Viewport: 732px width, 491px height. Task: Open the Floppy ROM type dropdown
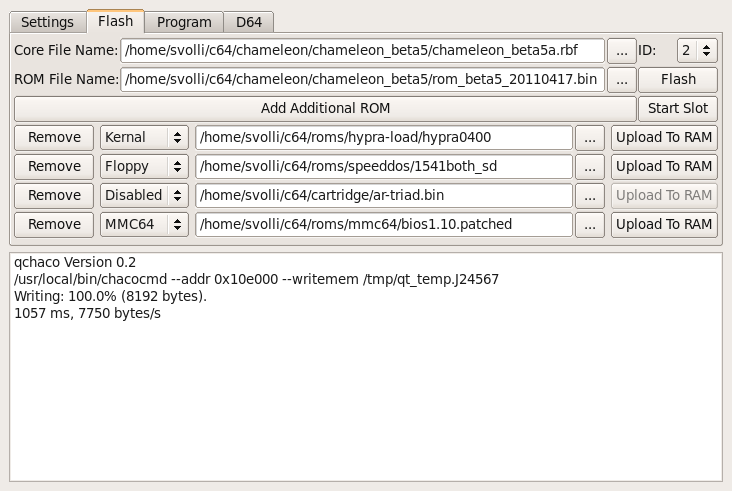144,166
